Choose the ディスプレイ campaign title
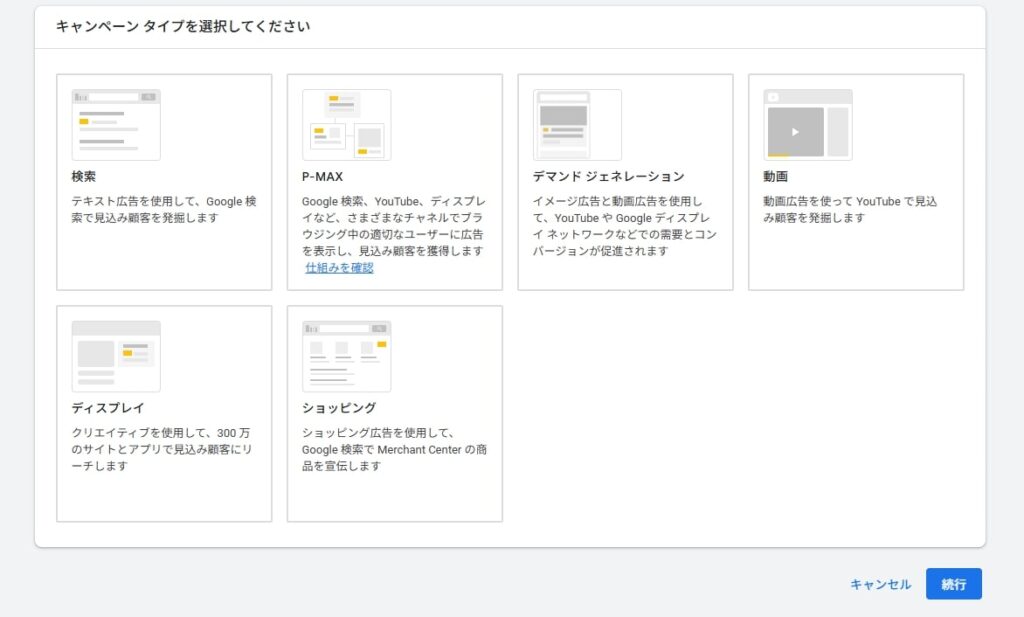Image resolution: width=1024 pixels, height=617 pixels. [x=108, y=408]
